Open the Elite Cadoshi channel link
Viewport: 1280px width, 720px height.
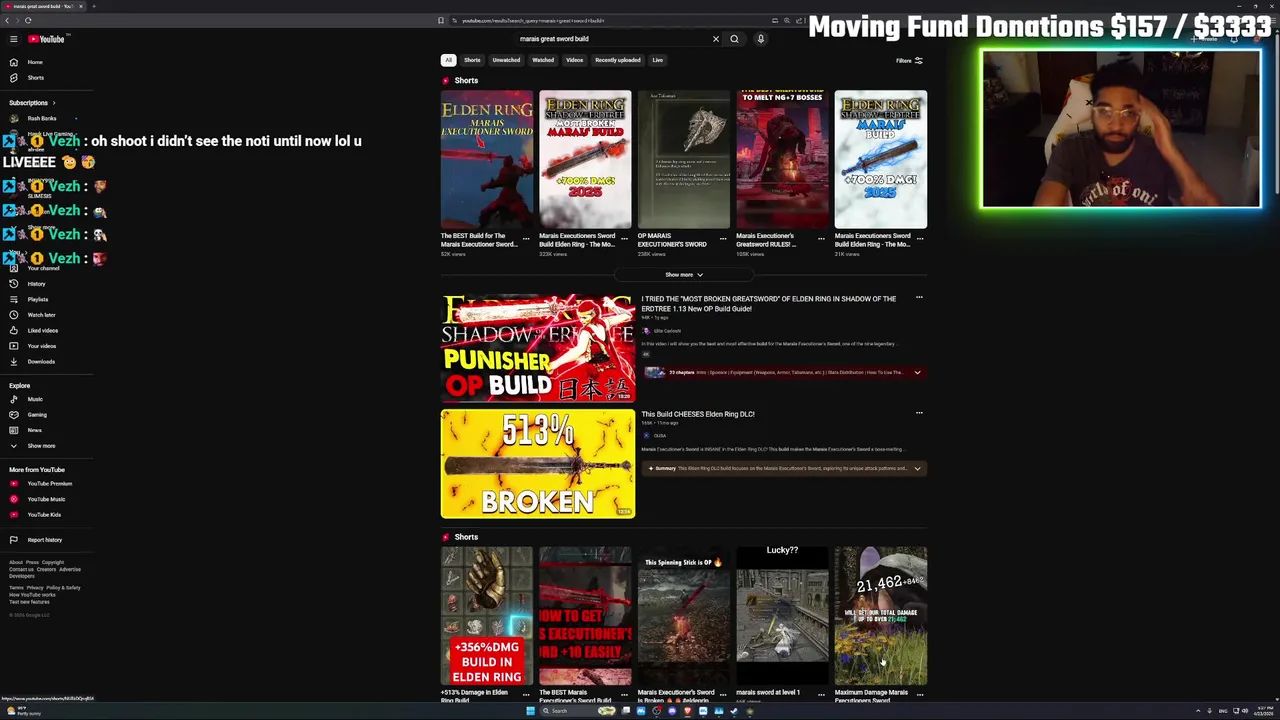[667, 331]
